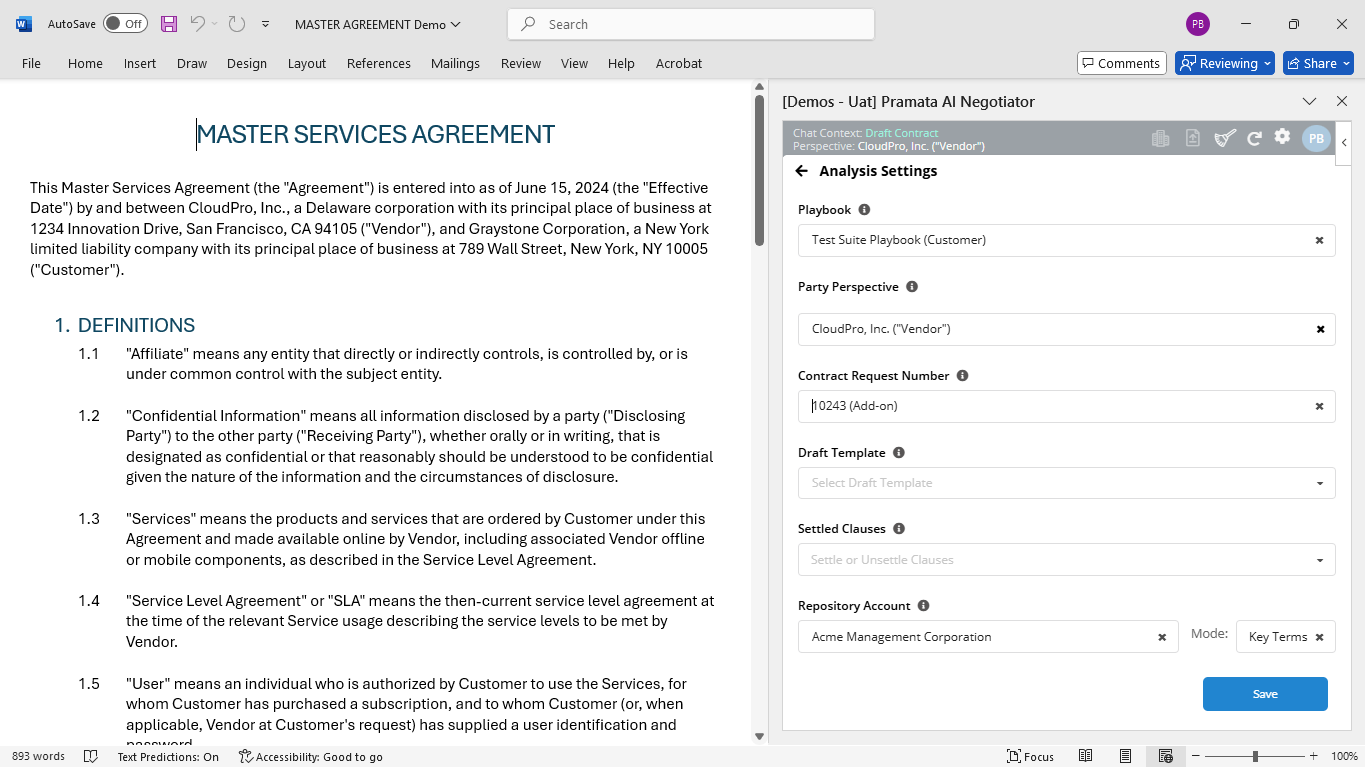Show info for Contract Request Number

(962, 376)
